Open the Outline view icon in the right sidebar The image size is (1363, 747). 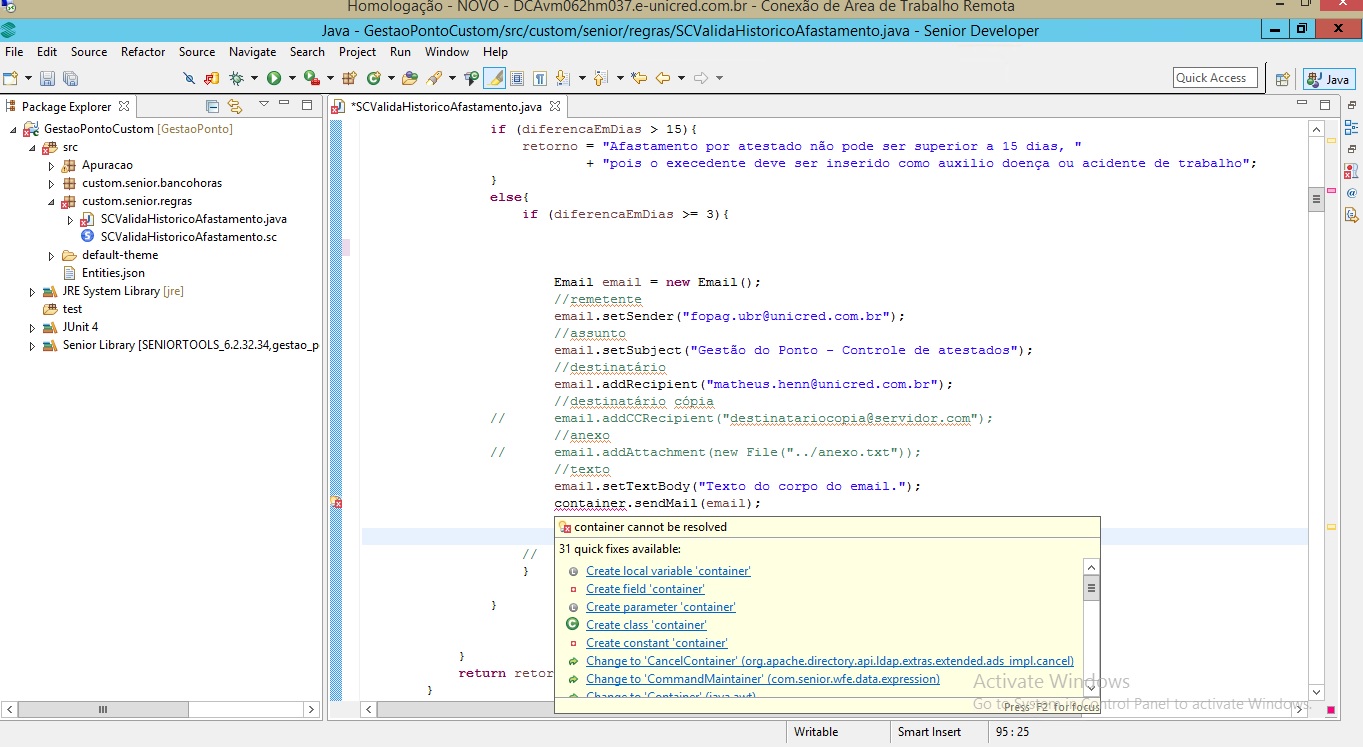click(1351, 127)
